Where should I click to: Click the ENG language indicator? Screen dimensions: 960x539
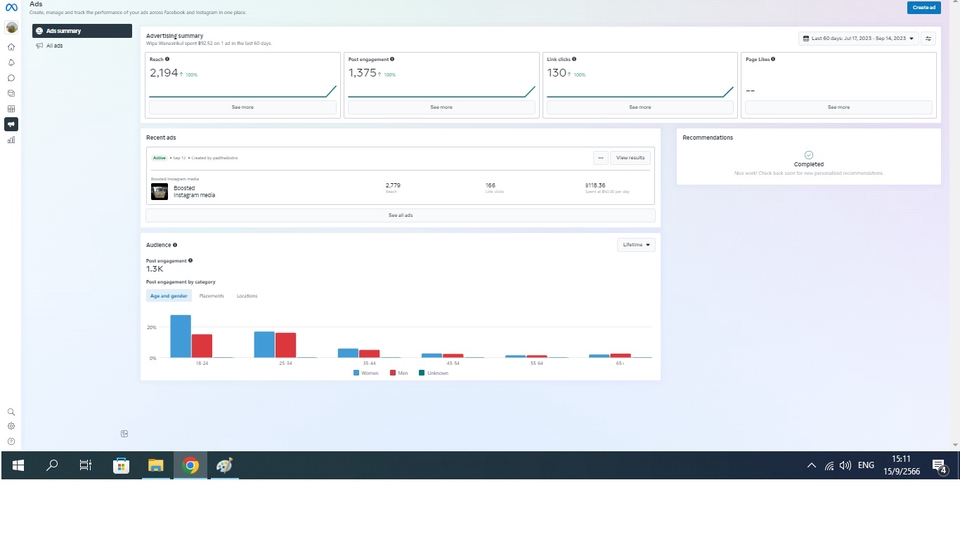pyautogui.click(x=866, y=466)
